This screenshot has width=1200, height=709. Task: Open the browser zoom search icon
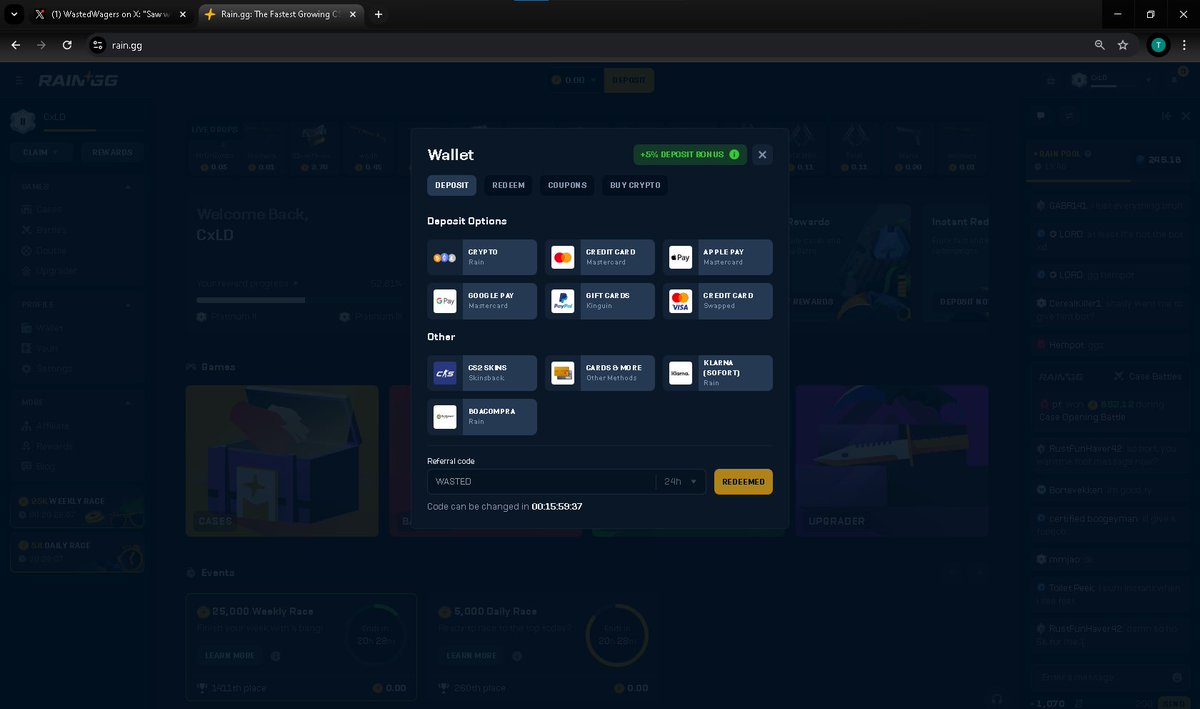(x=1100, y=45)
